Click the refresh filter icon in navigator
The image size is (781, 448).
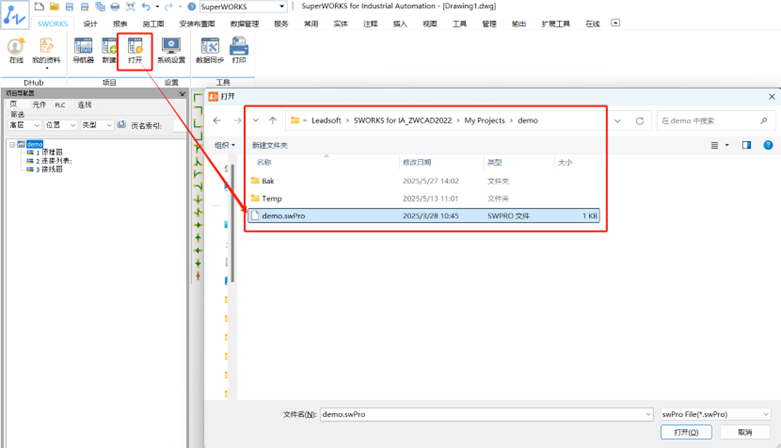(122, 125)
